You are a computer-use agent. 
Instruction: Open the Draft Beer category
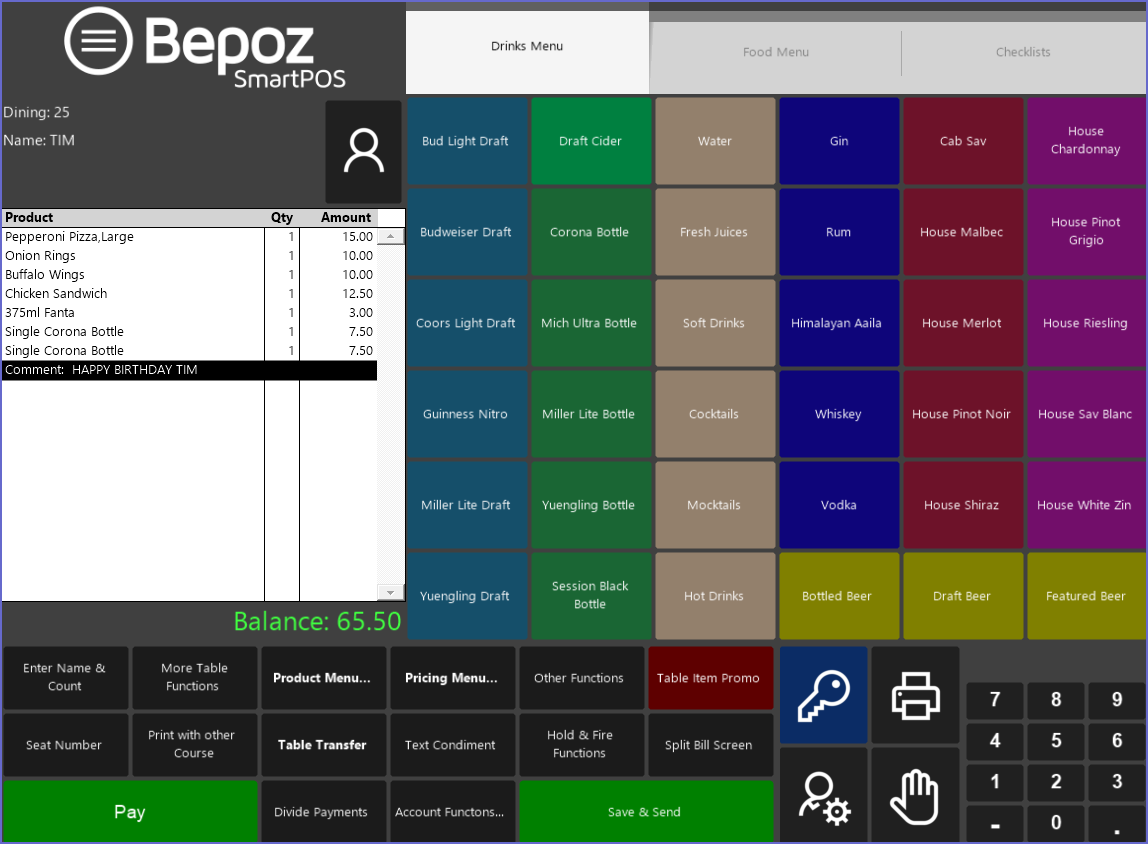pos(963,596)
